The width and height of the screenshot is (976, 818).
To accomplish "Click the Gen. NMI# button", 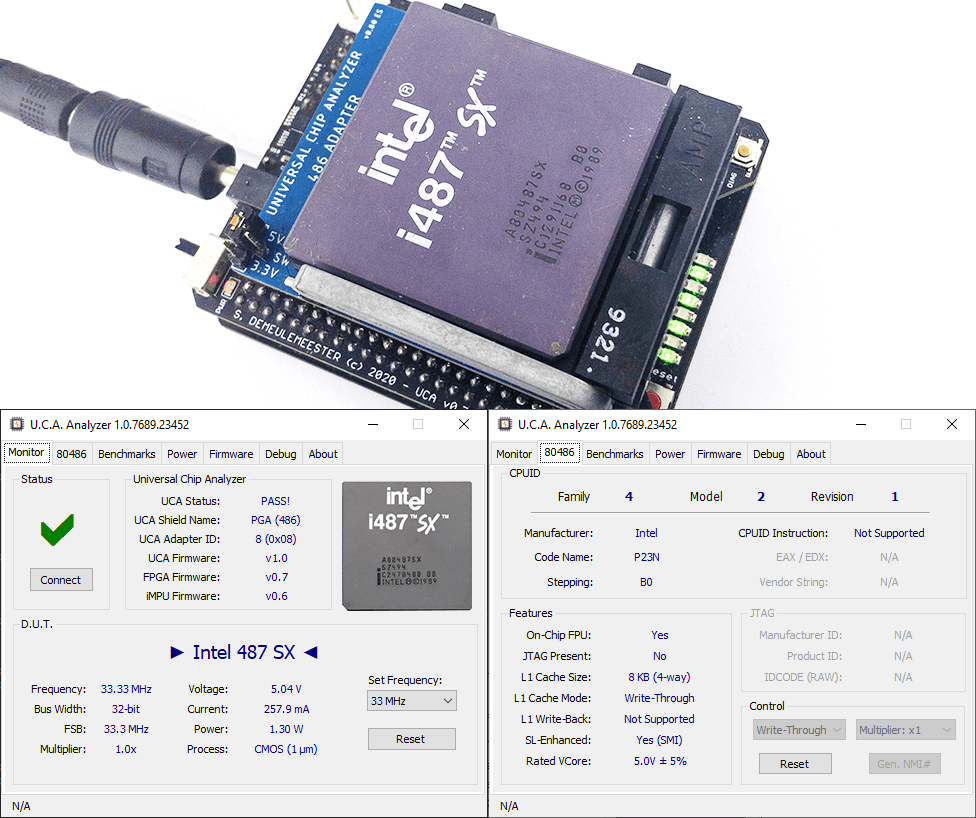I will [904, 764].
